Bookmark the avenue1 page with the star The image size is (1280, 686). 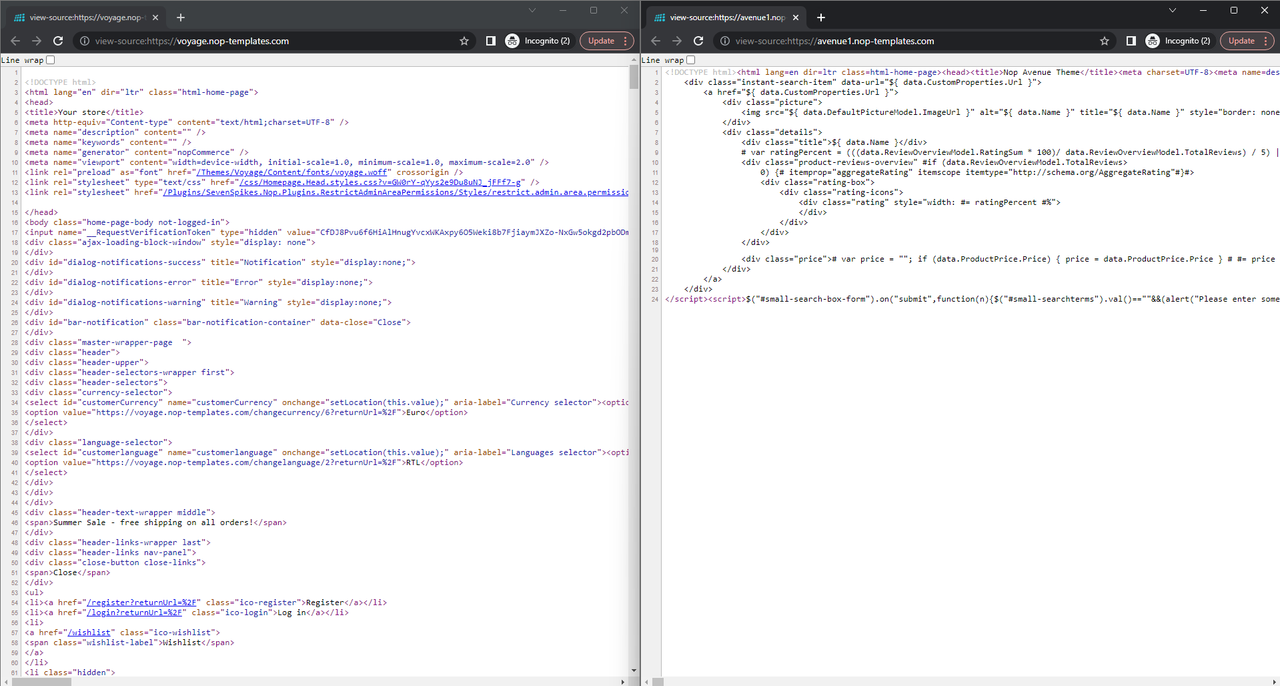coord(1105,41)
